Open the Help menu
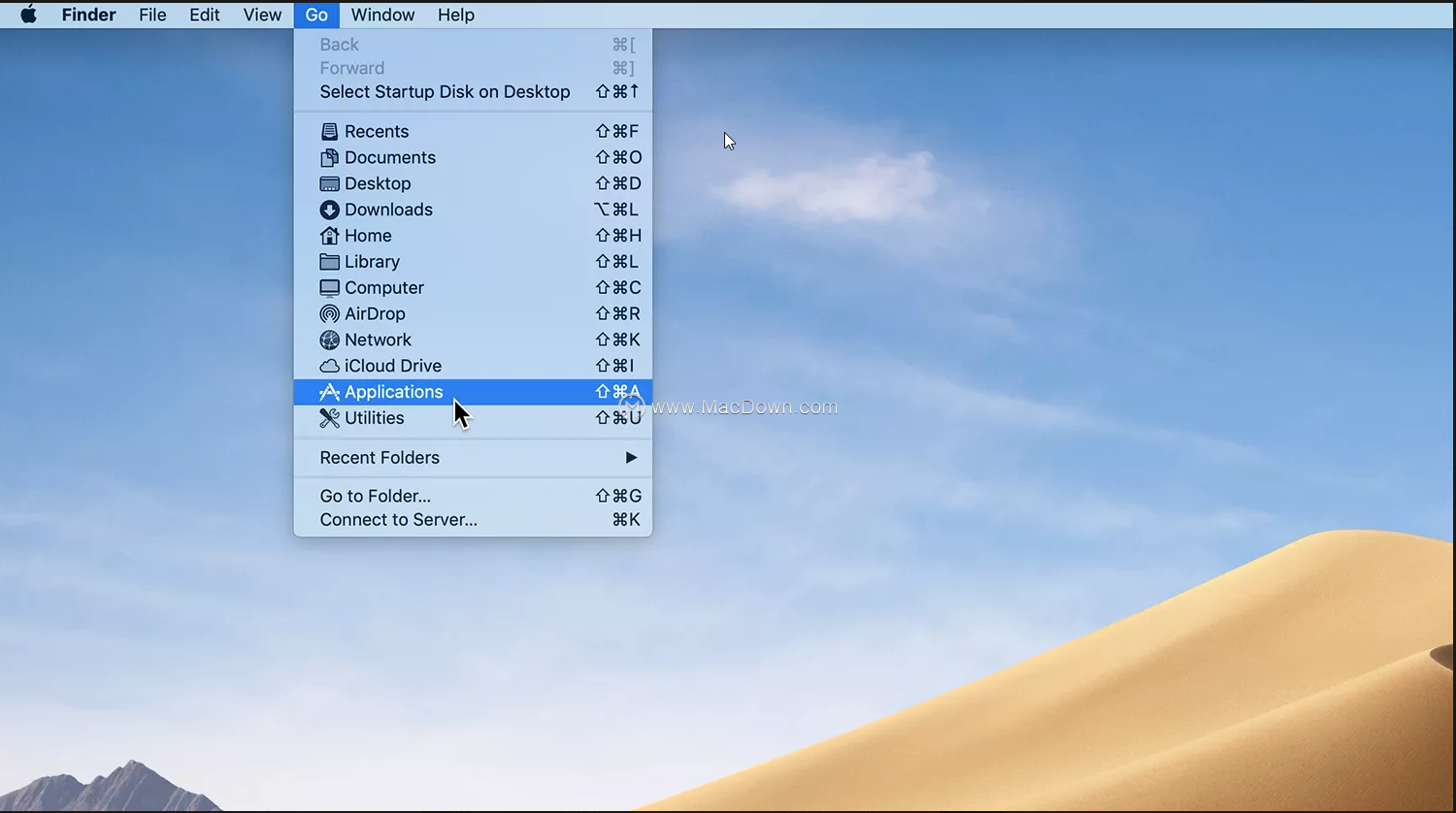1456x813 pixels. click(x=456, y=15)
